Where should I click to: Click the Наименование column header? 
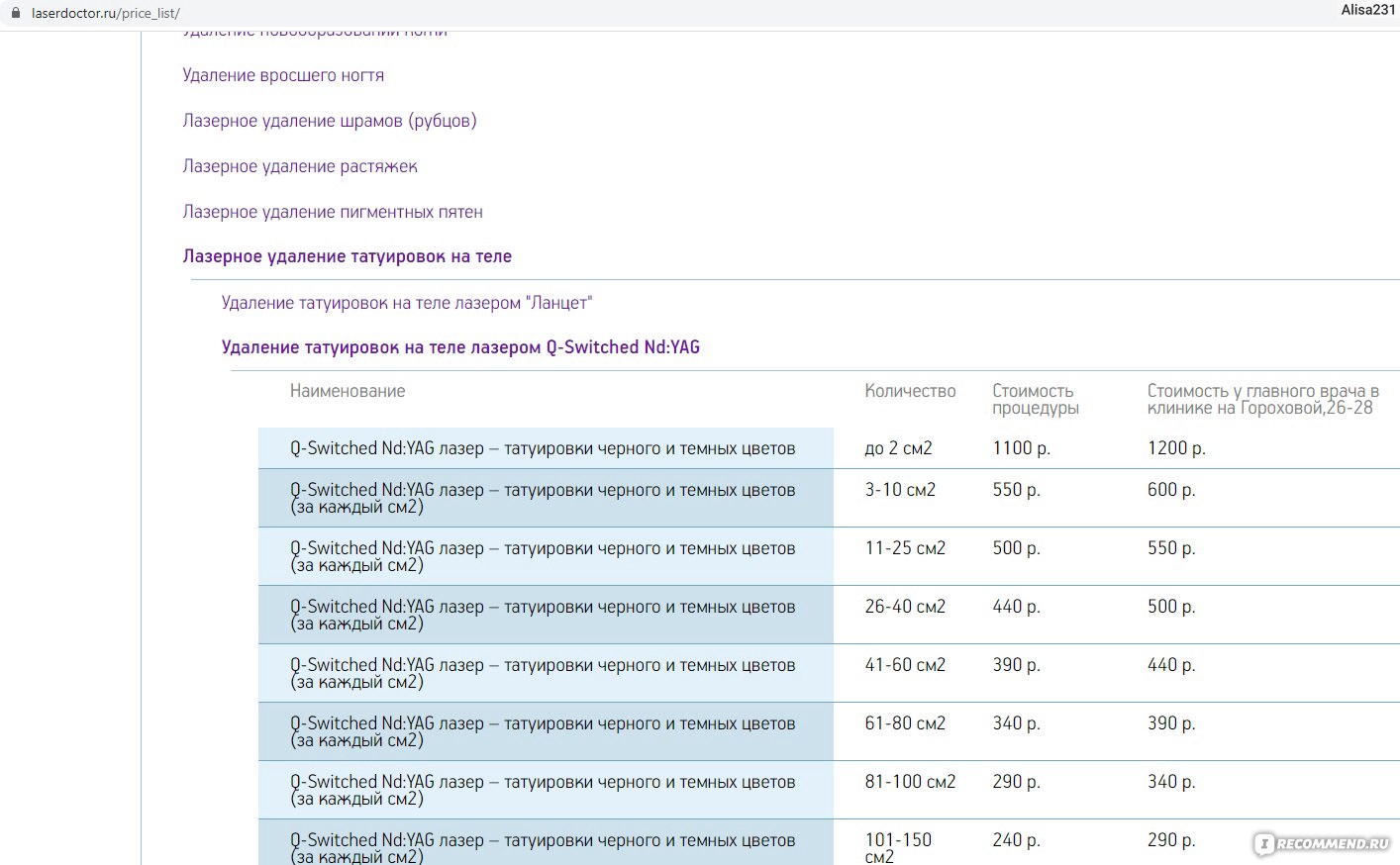pyautogui.click(x=348, y=391)
